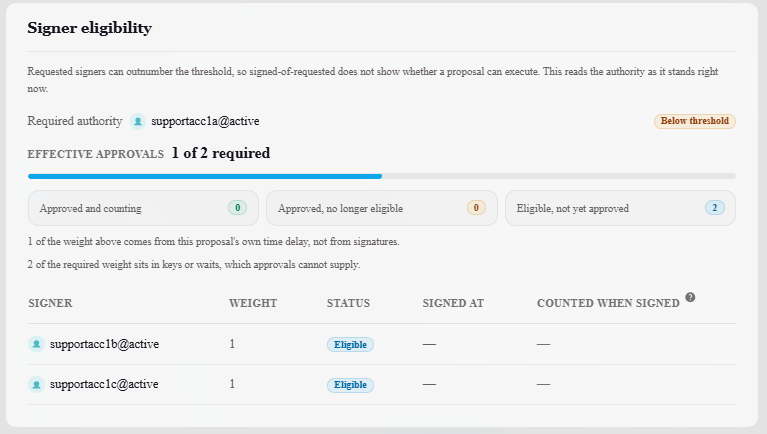Click the weight value 1 for supportacc1c@active

pos(232,384)
